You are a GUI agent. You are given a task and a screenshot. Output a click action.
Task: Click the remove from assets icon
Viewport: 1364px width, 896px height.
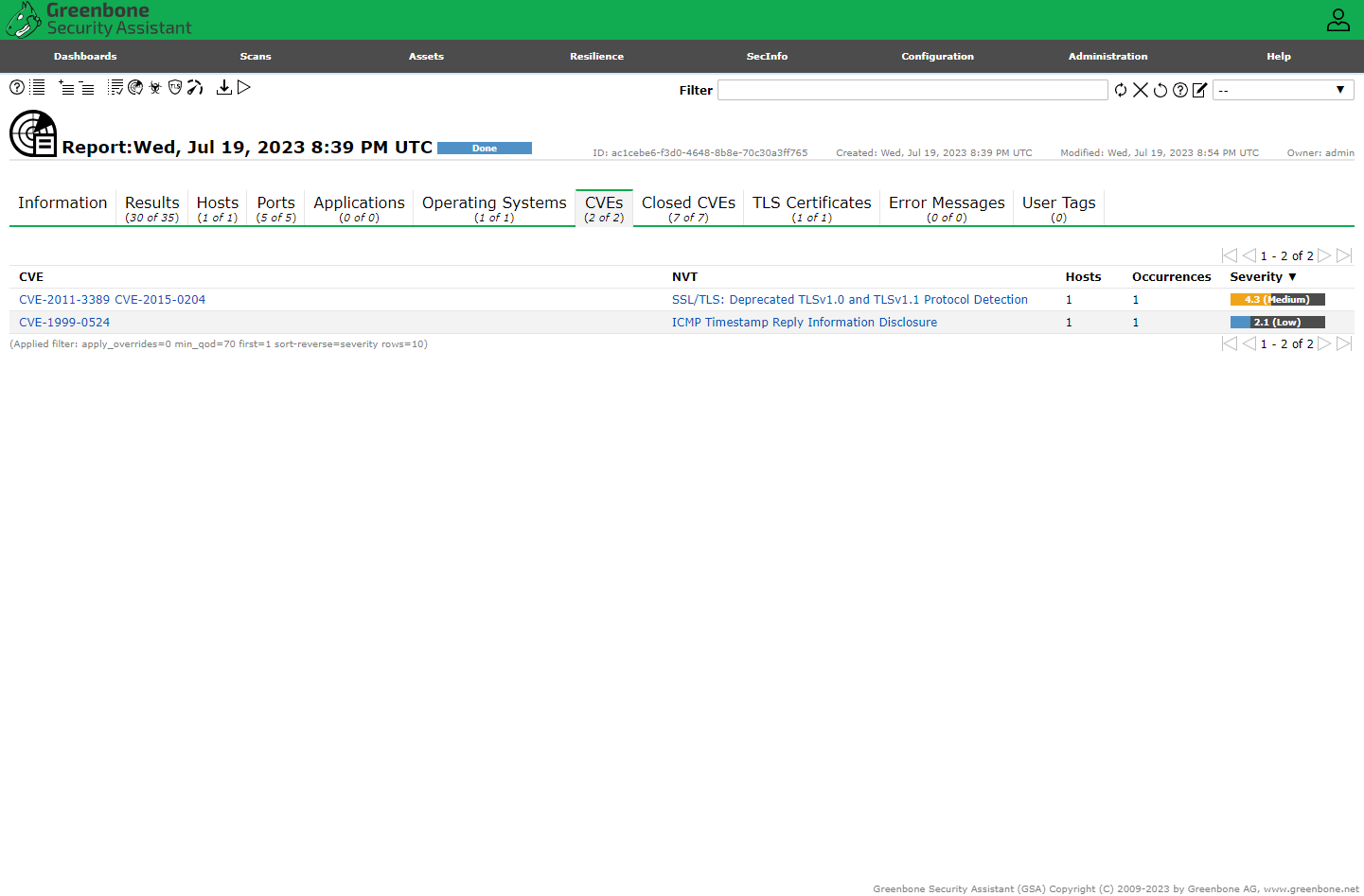pos(86,88)
